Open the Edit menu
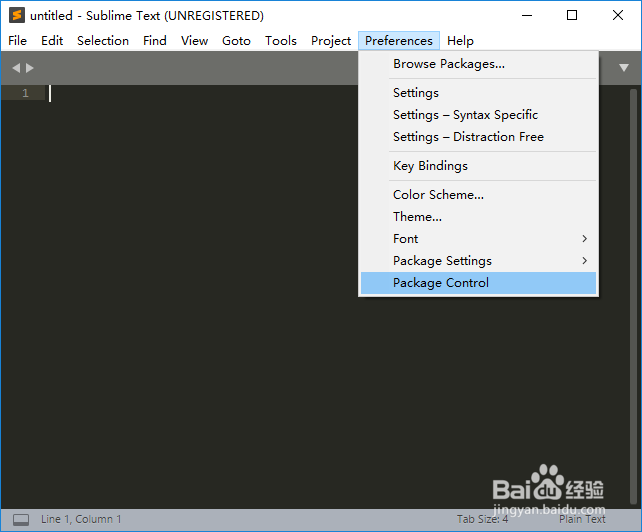Image resolution: width=642 pixels, height=532 pixels. pos(52,41)
